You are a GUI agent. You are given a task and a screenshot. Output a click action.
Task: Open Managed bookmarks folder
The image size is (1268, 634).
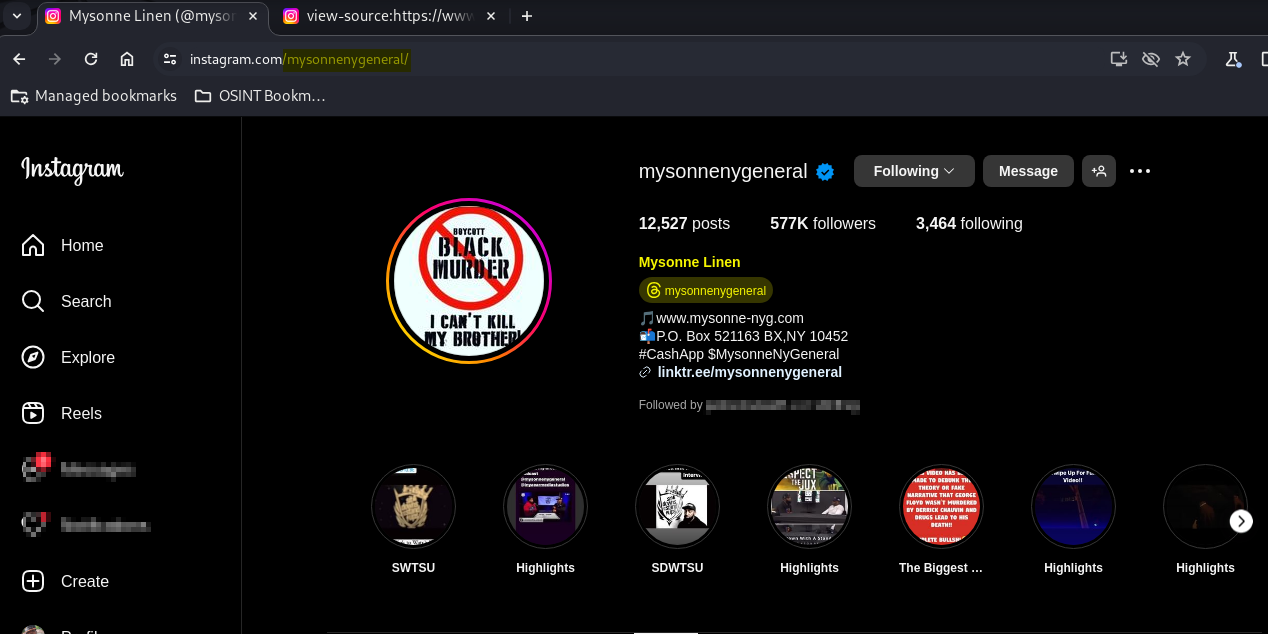click(93, 96)
